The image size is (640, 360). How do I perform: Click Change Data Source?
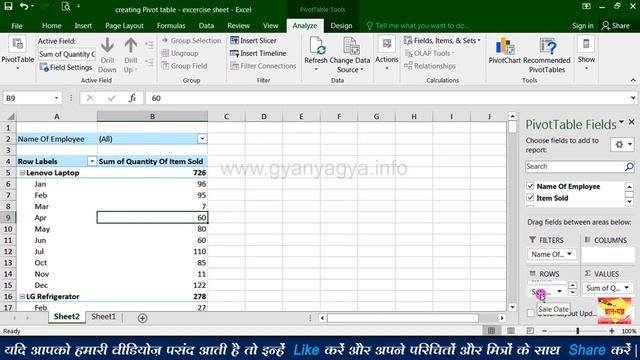[350, 55]
